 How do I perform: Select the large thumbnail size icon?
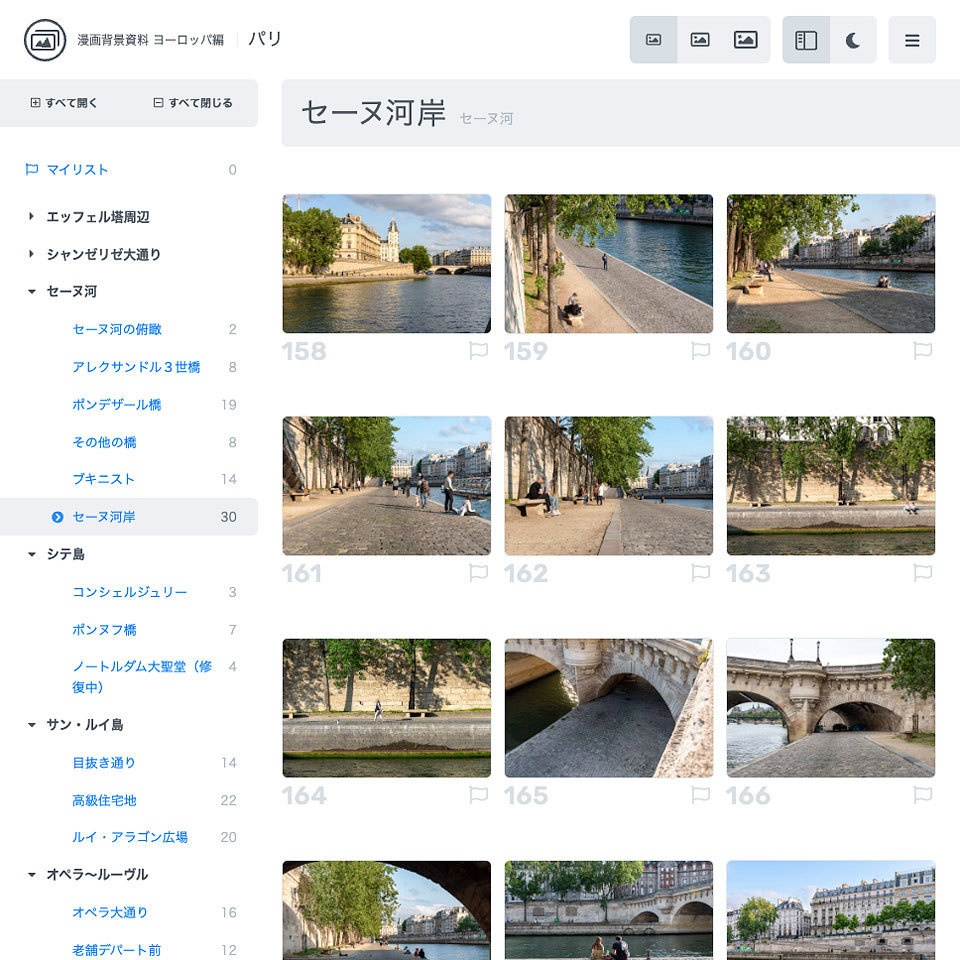pyautogui.click(x=745, y=39)
